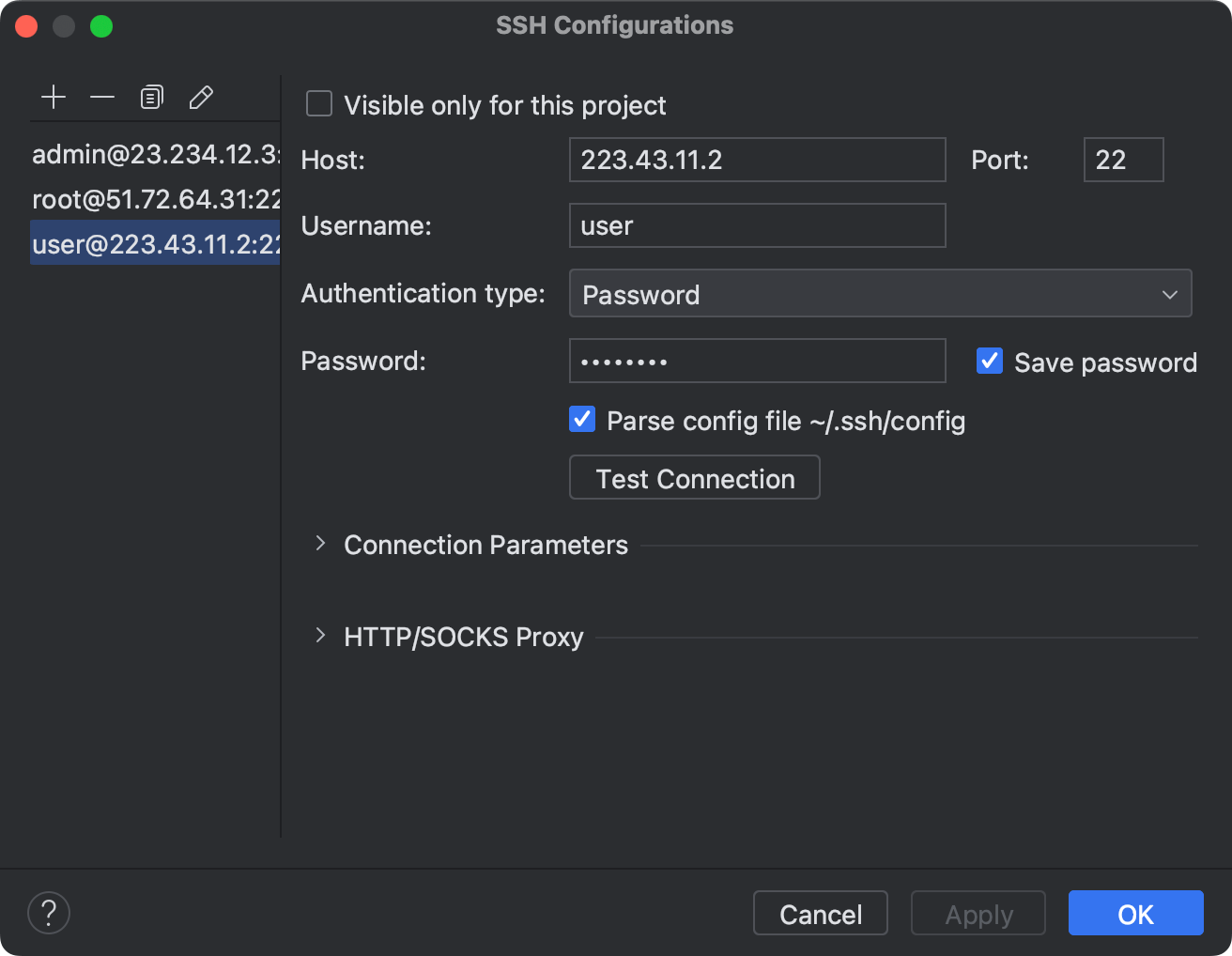Click the Host input field

click(757, 160)
